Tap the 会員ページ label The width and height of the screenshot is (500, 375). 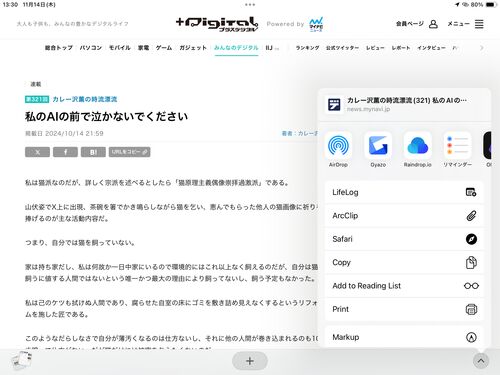coord(410,24)
